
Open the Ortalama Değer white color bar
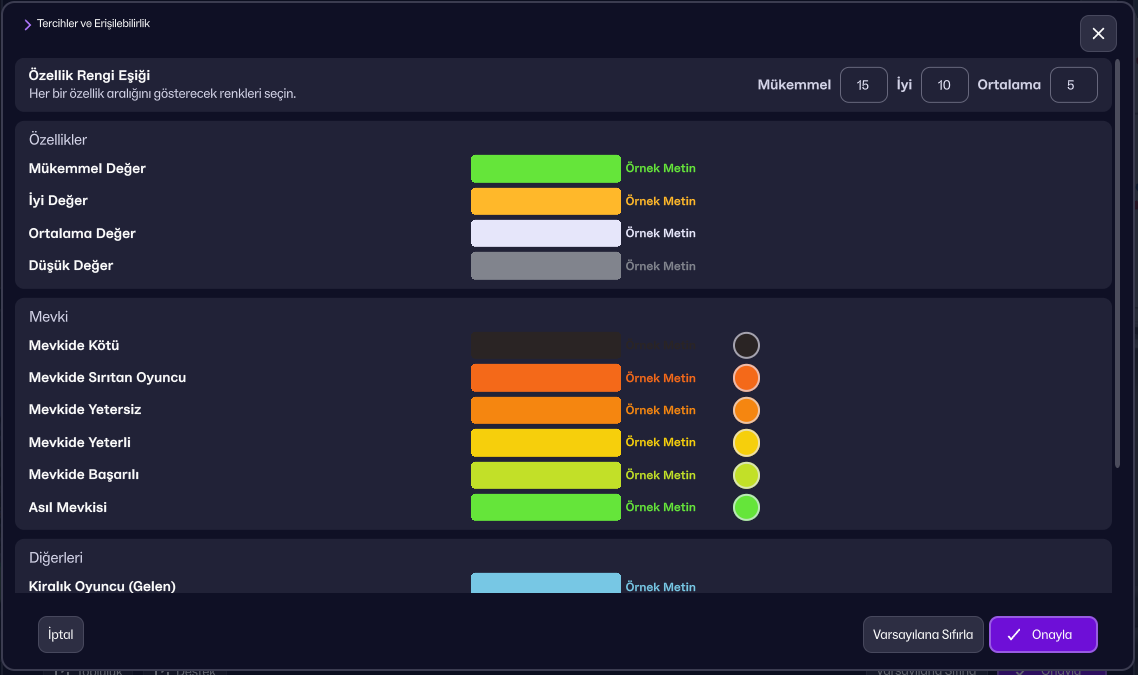click(546, 233)
